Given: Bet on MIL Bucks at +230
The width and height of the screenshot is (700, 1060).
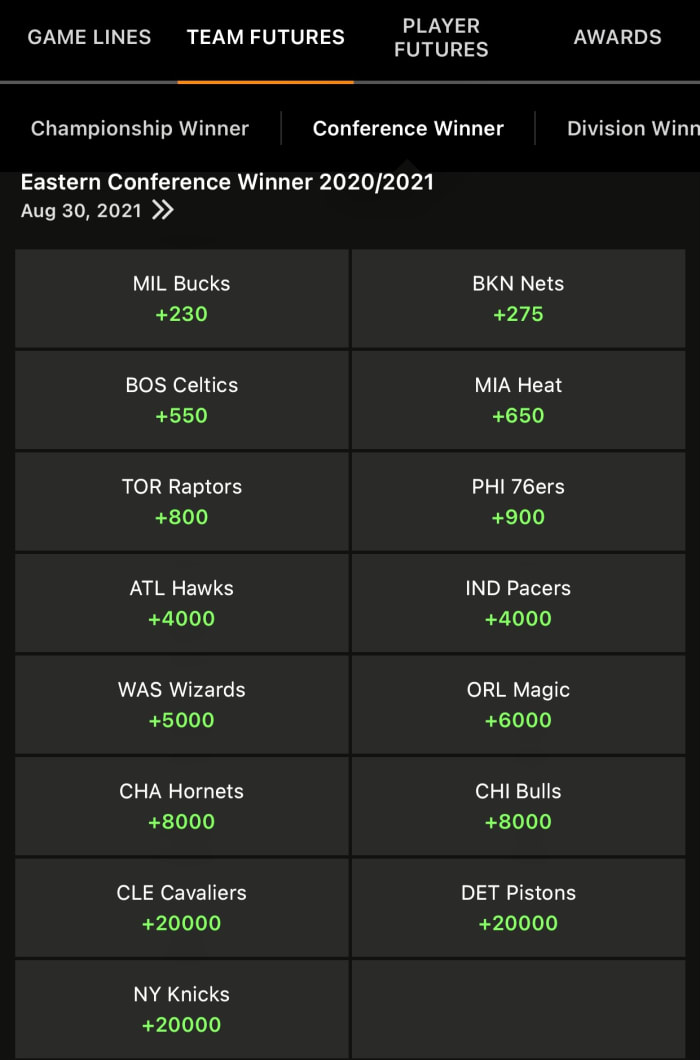Looking at the screenshot, I should [182, 299].
